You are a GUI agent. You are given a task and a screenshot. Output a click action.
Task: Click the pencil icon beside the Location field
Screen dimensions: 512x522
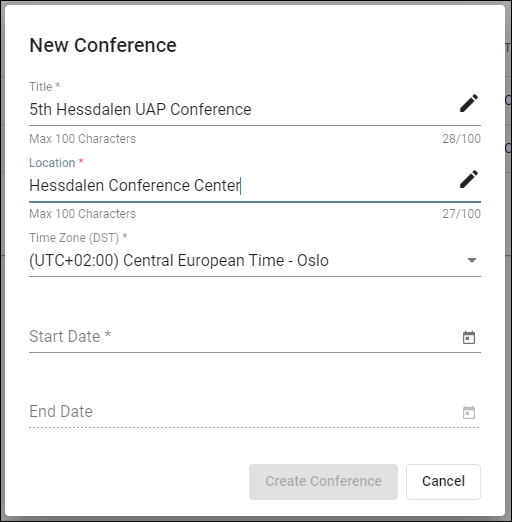click(469, 179)
